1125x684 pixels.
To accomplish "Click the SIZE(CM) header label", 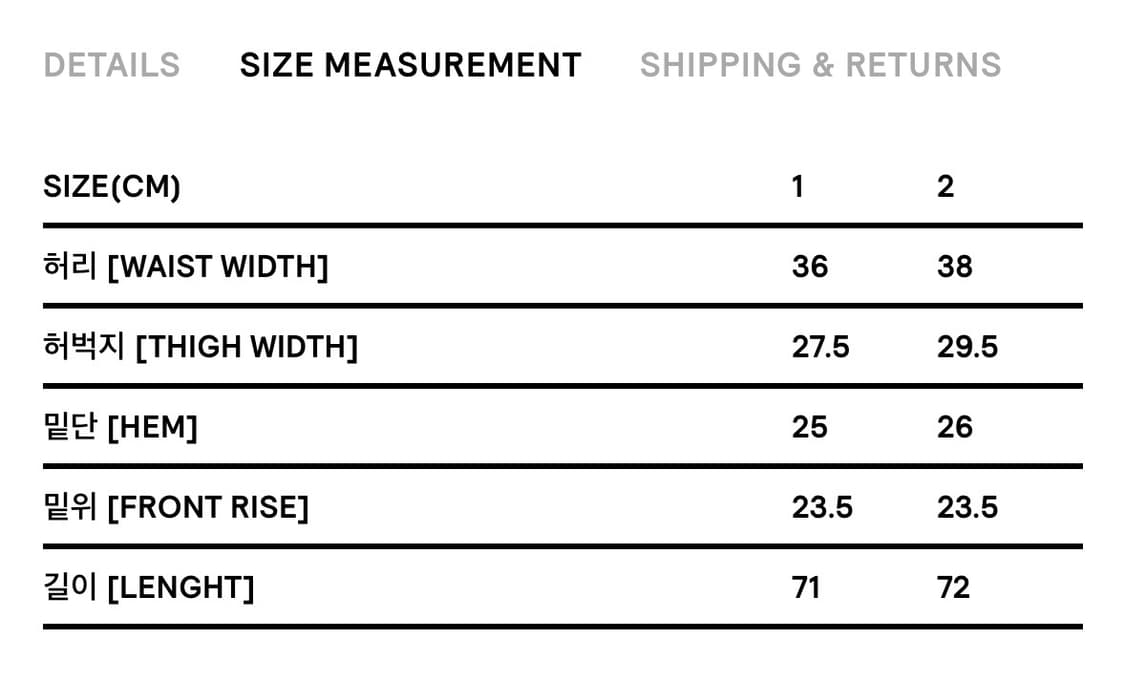I will [112, 187].
